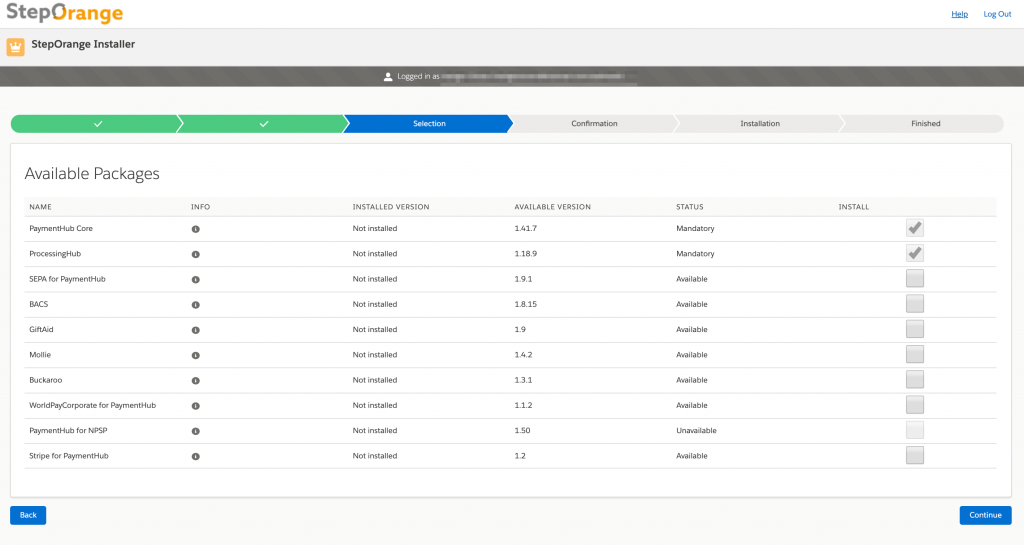Click info icon for ProcessingHub
Image resolution: width=1024 pixels, height=545 pixels.
(195, 254)
